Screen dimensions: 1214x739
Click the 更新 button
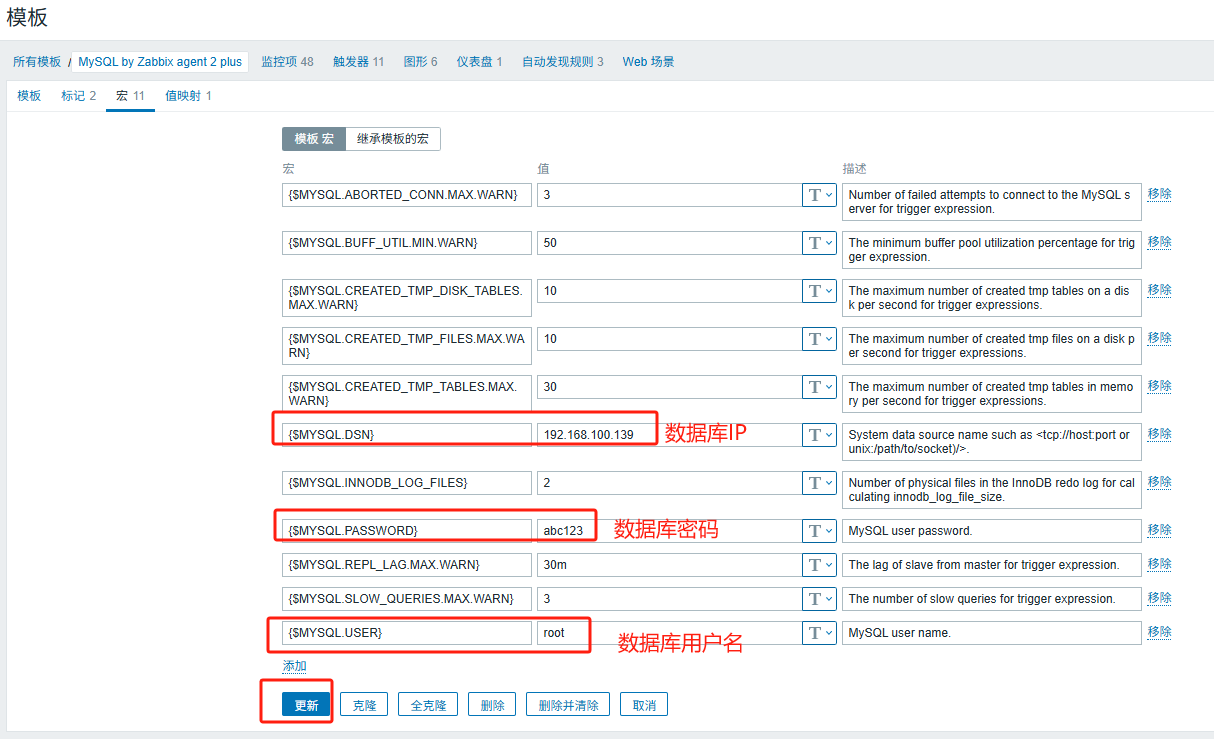tap(306, 705)
